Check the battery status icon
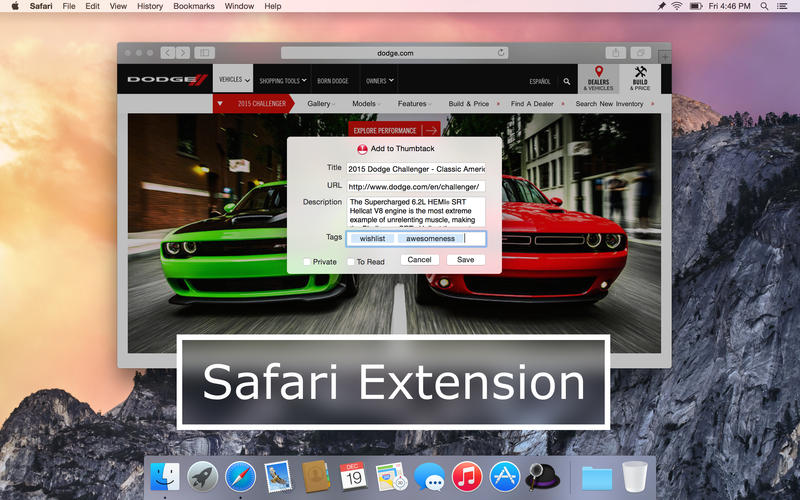This screenshot has height=500, width=800. coord(695,6)
